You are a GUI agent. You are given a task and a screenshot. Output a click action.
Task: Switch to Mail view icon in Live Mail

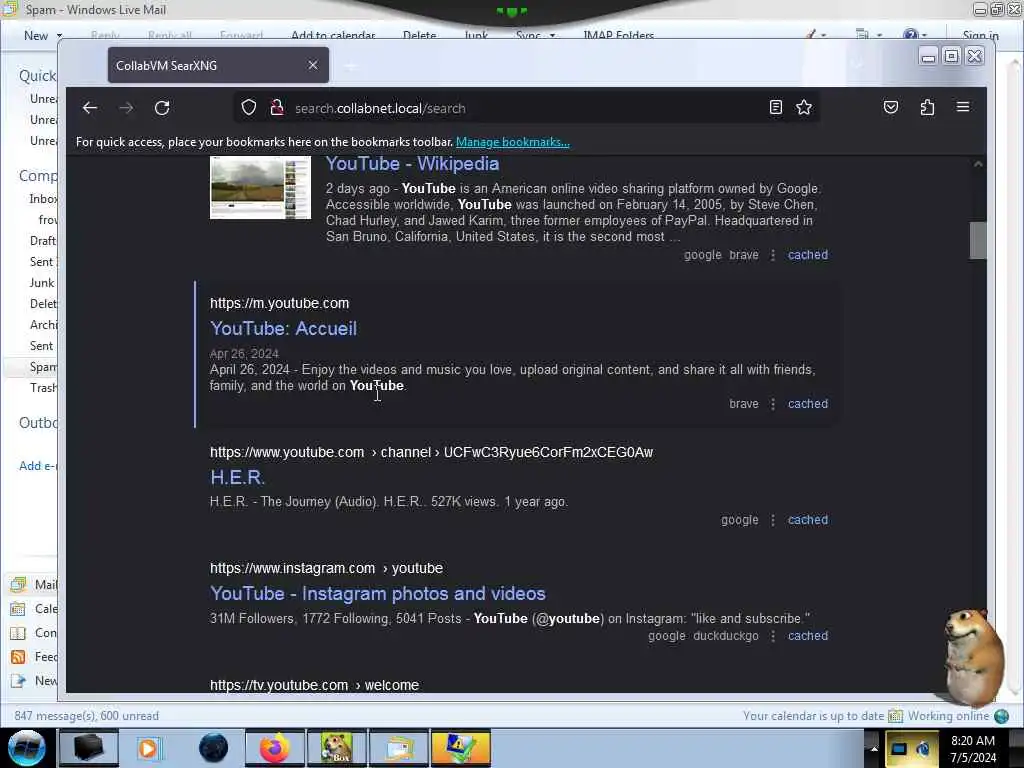[x=18, y=584]
